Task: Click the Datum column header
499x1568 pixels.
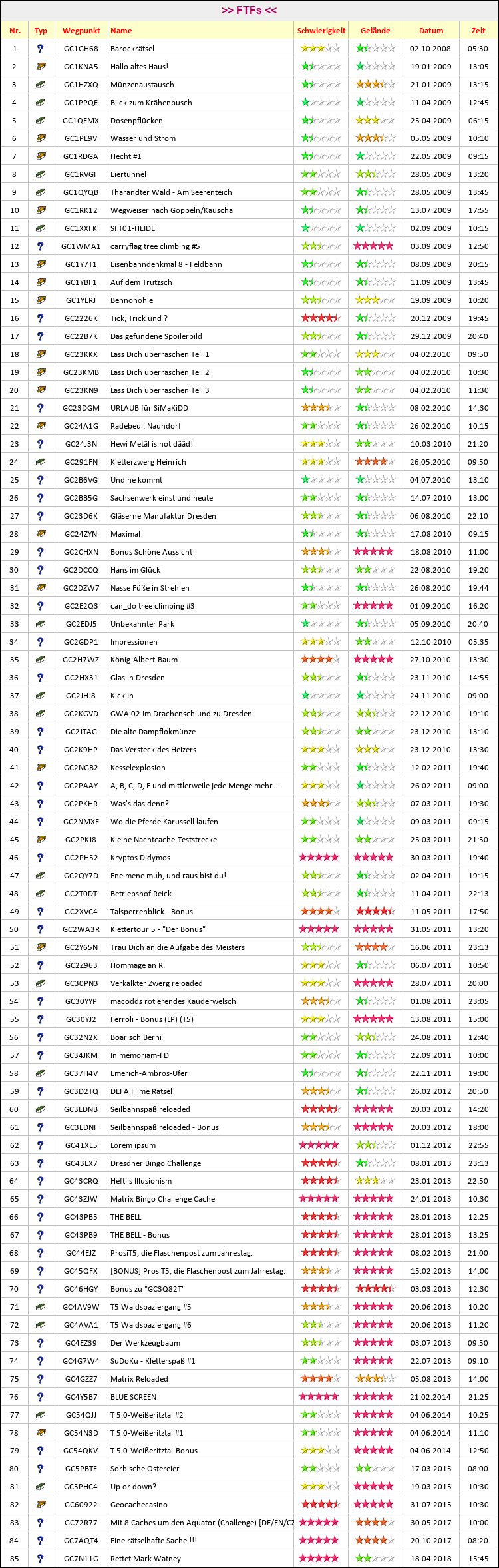Action: [x=430, y=31]
